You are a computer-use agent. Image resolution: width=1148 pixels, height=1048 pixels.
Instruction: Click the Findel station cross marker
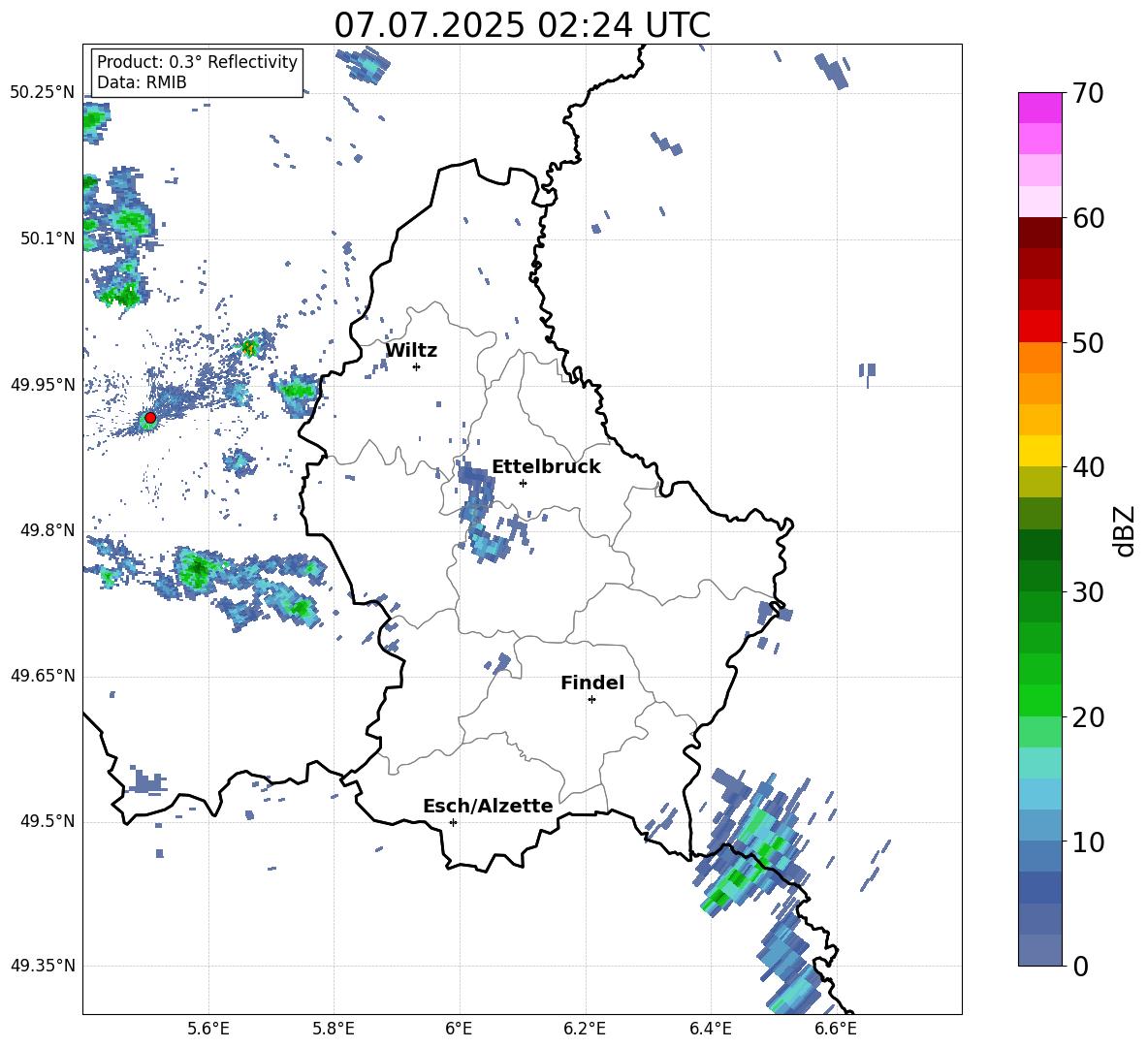(591, 700)
